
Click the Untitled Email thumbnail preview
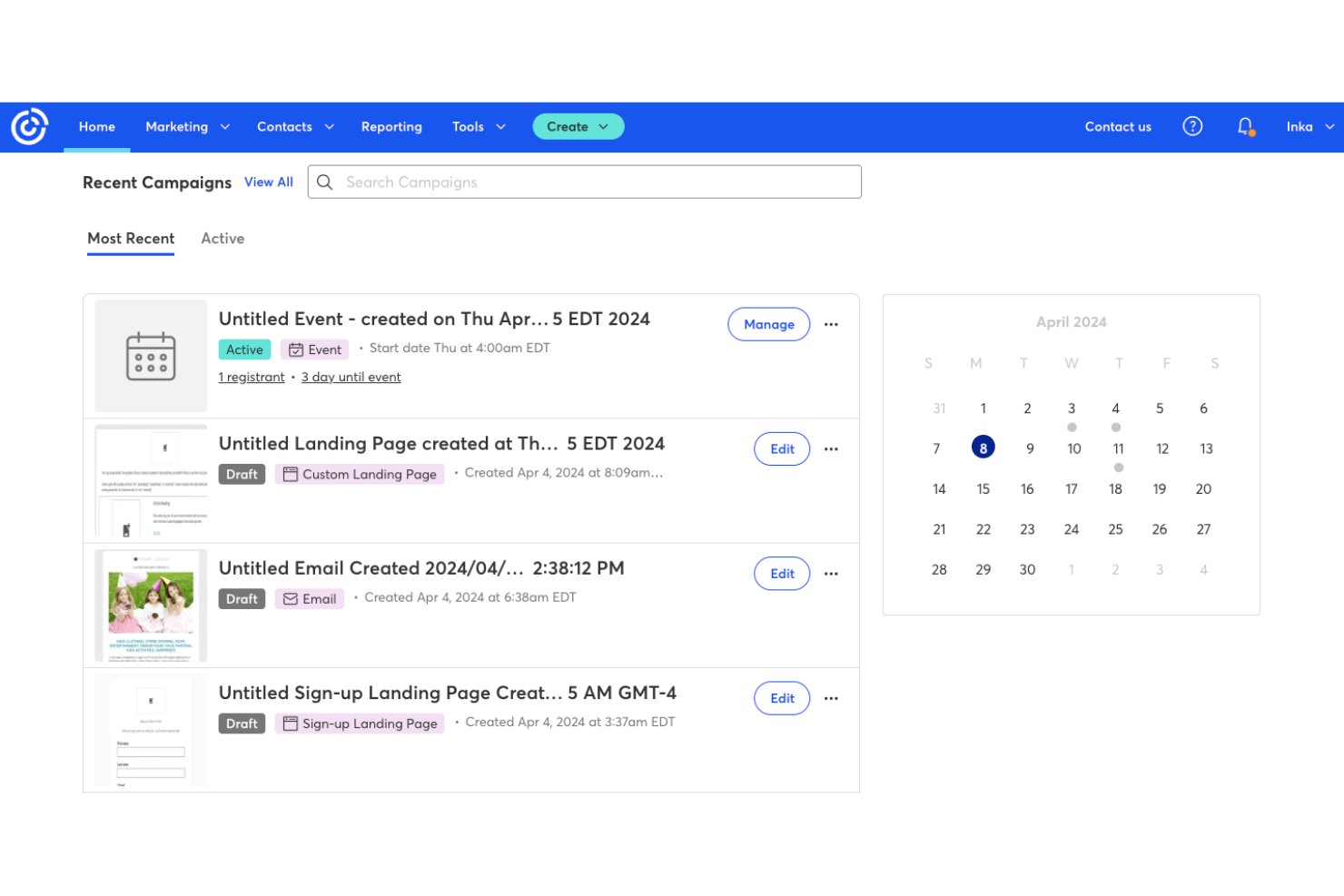pyautogui.click(x=150, y=605)
